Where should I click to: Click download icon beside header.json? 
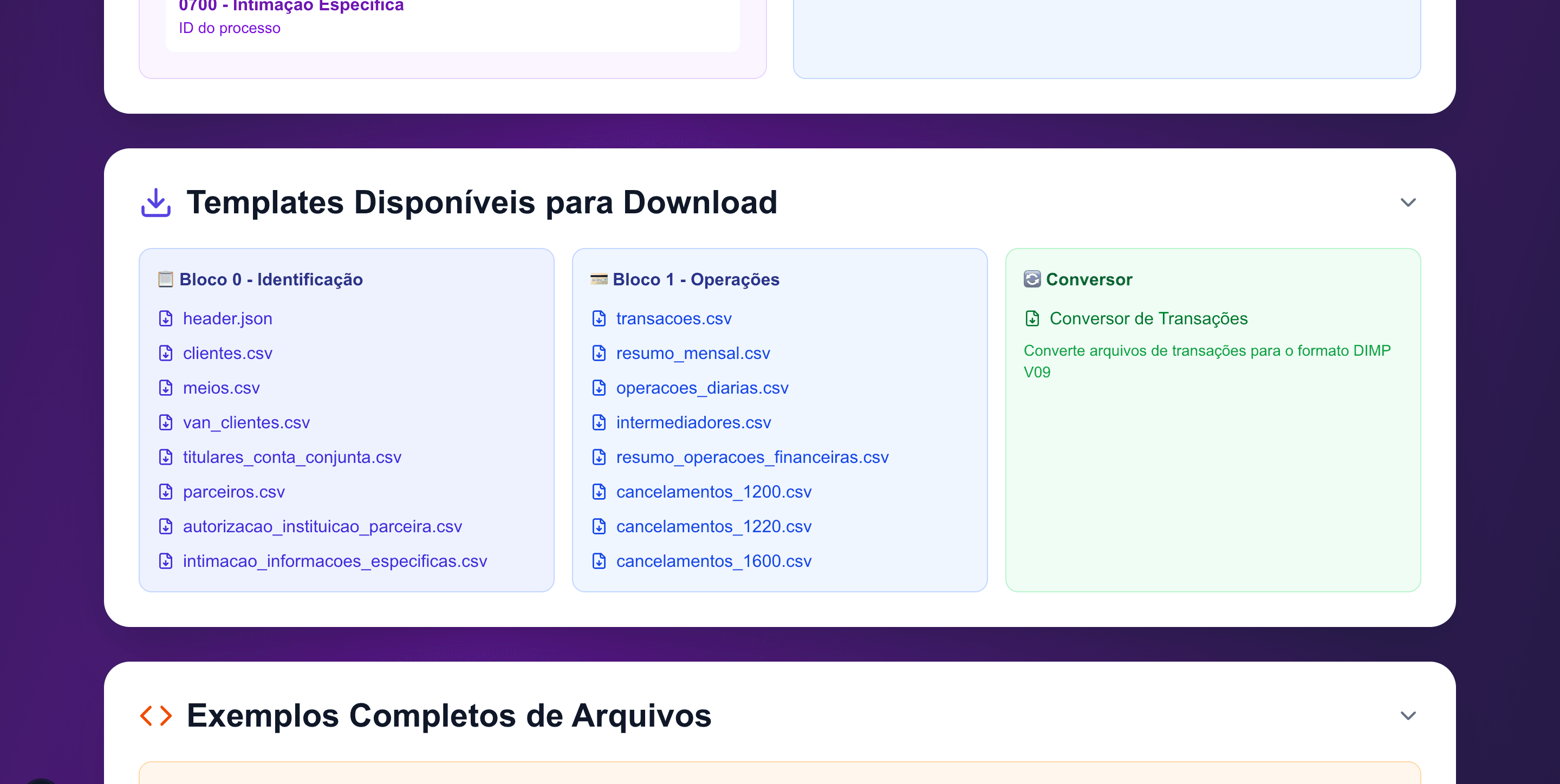[165, 318]
